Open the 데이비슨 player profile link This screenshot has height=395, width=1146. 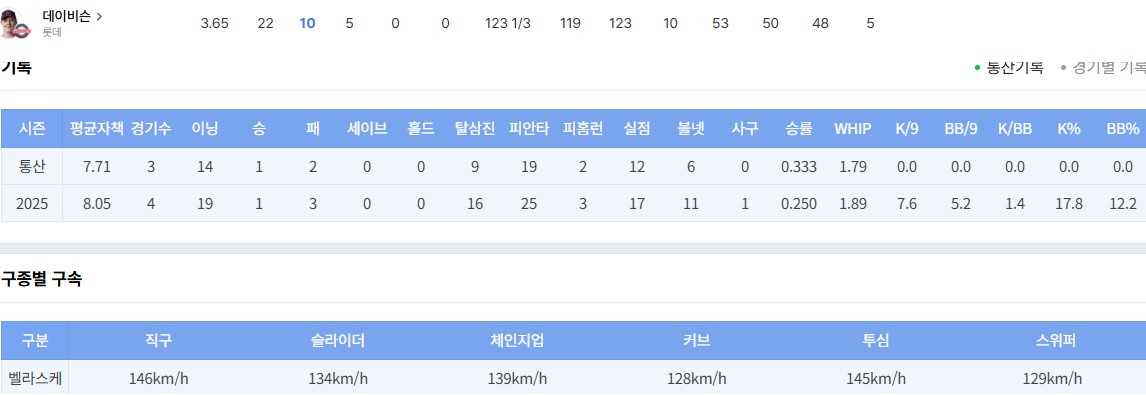pos(67,16)
